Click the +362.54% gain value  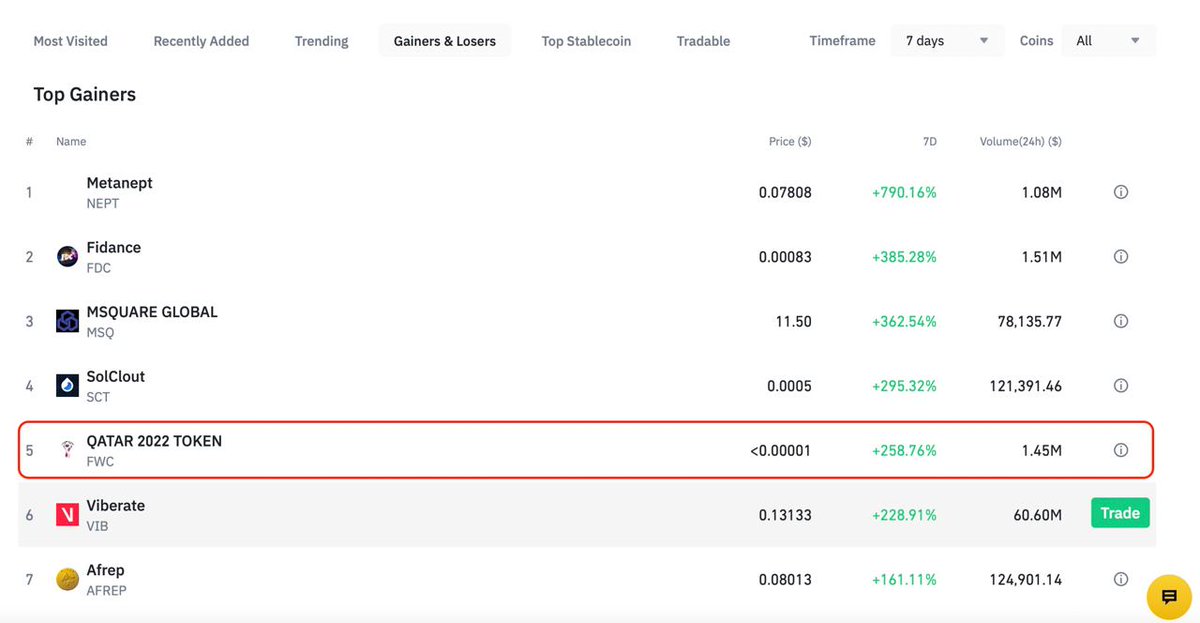tap(904, 321)
